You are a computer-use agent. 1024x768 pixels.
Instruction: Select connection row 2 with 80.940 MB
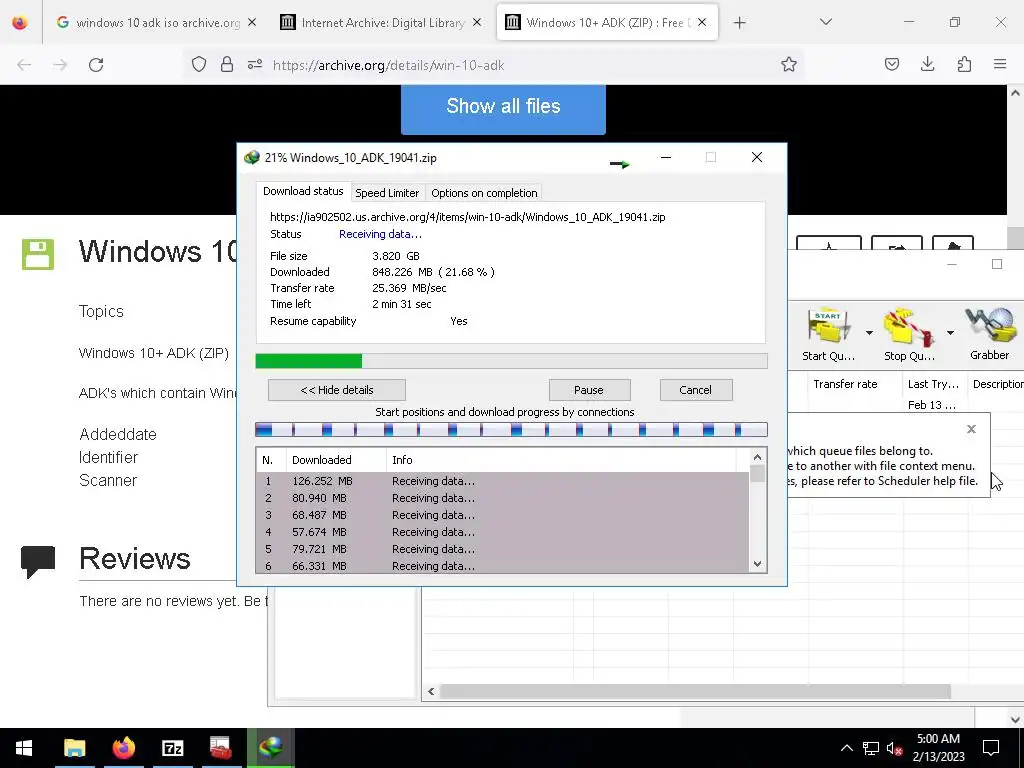[x=502, y=498]
